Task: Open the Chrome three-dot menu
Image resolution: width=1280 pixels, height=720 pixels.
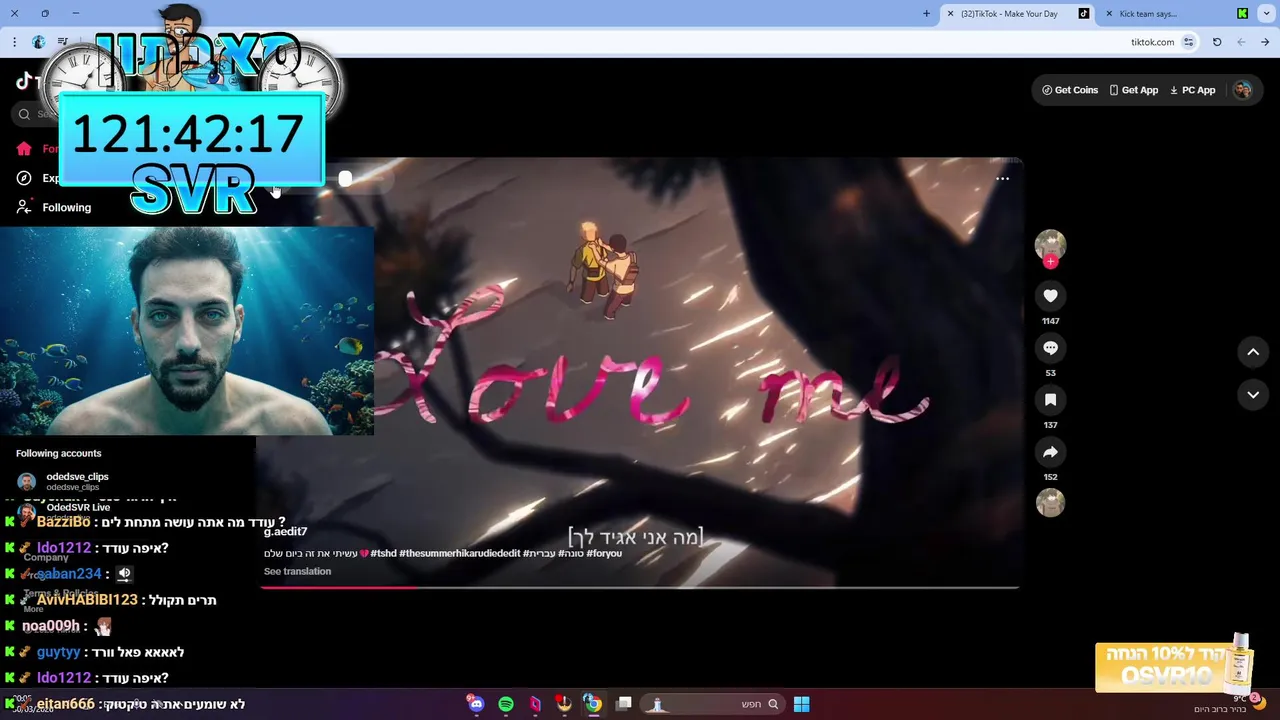Action: pos(14,42)
